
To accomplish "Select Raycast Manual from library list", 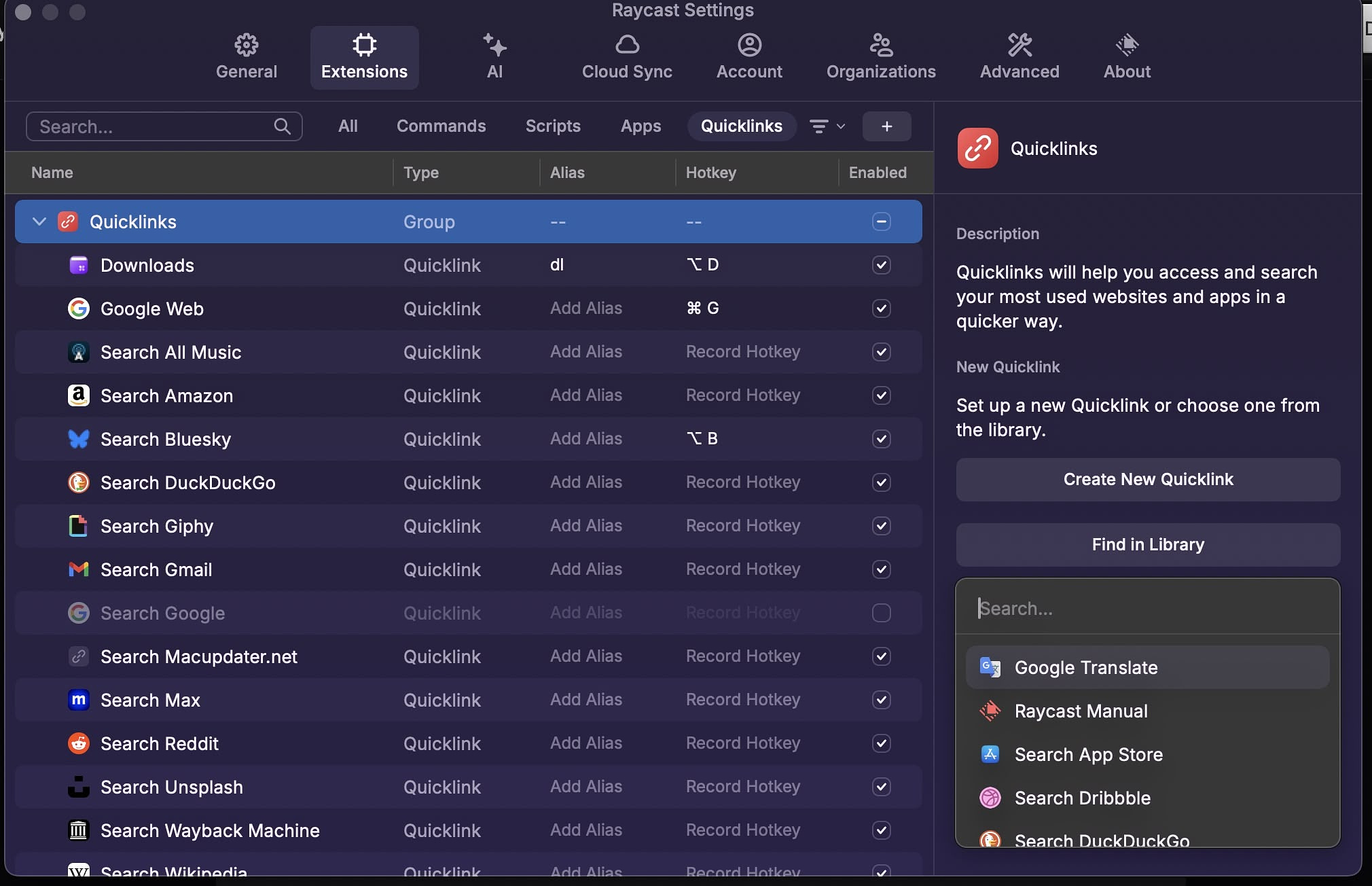I will pyautogui.click(x=1147, y=711).
